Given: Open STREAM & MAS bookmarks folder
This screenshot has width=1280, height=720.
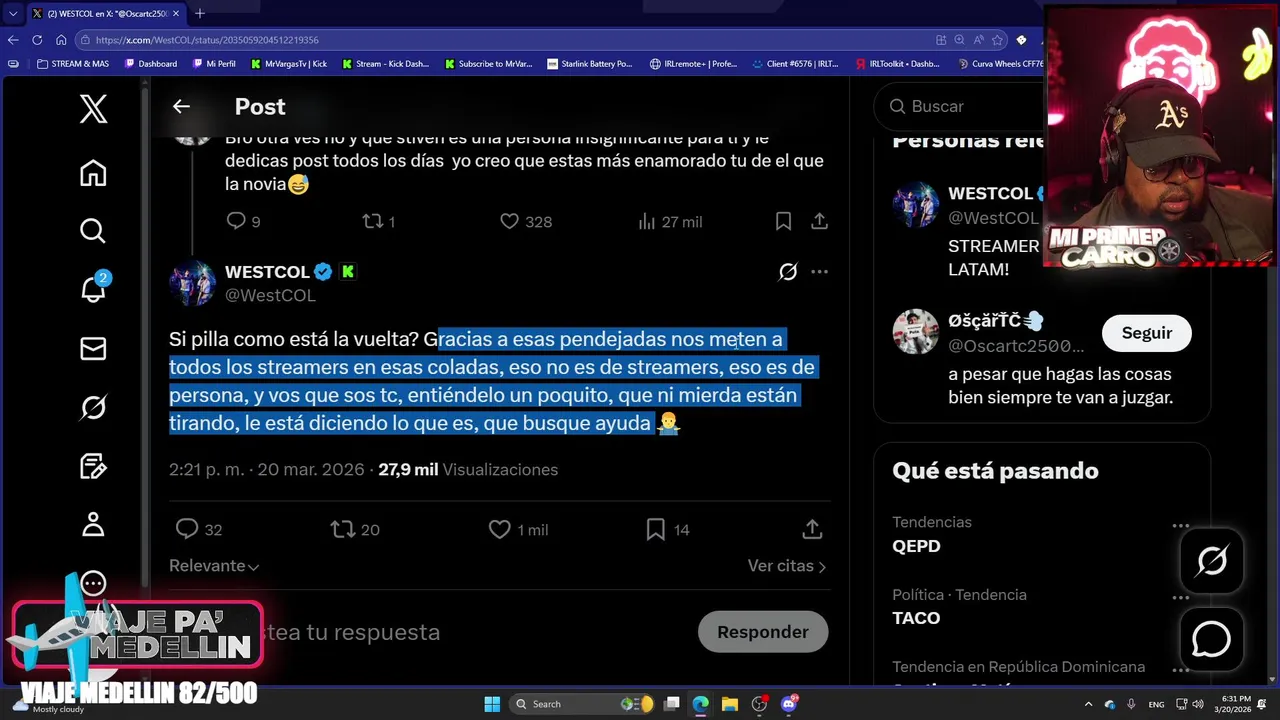Looking at the screenshot, I should point(73,63).
